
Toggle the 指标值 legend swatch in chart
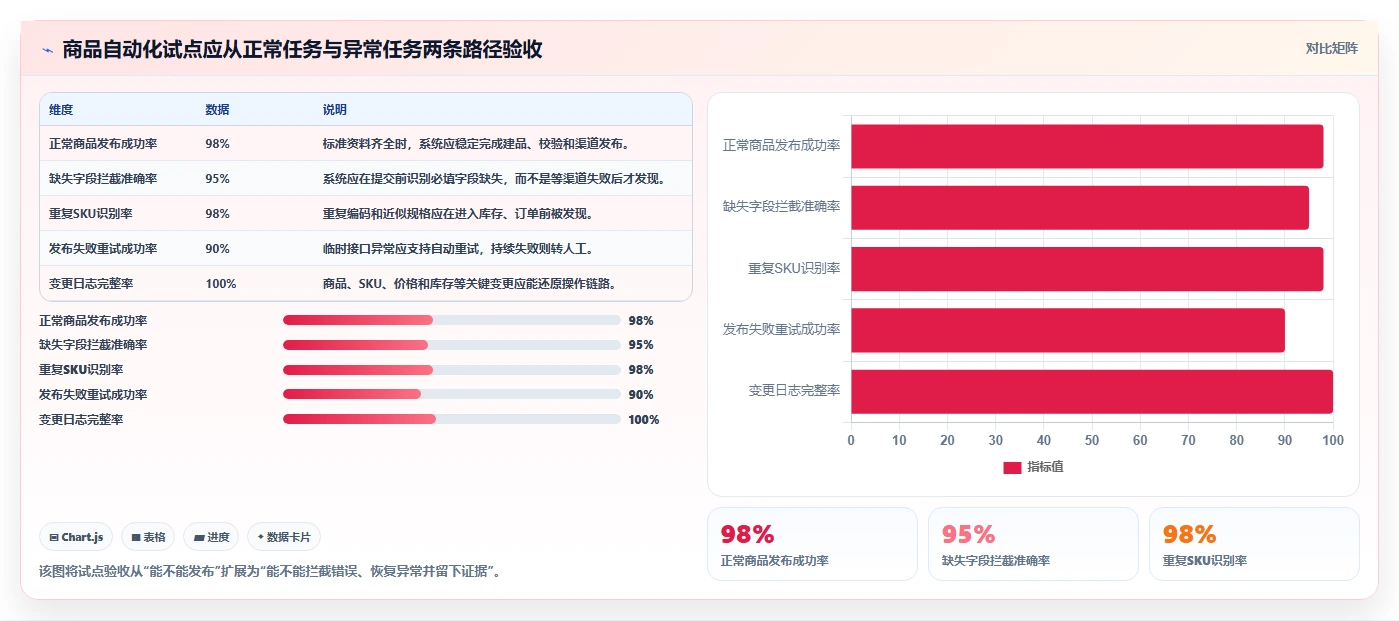[1012, 468]
